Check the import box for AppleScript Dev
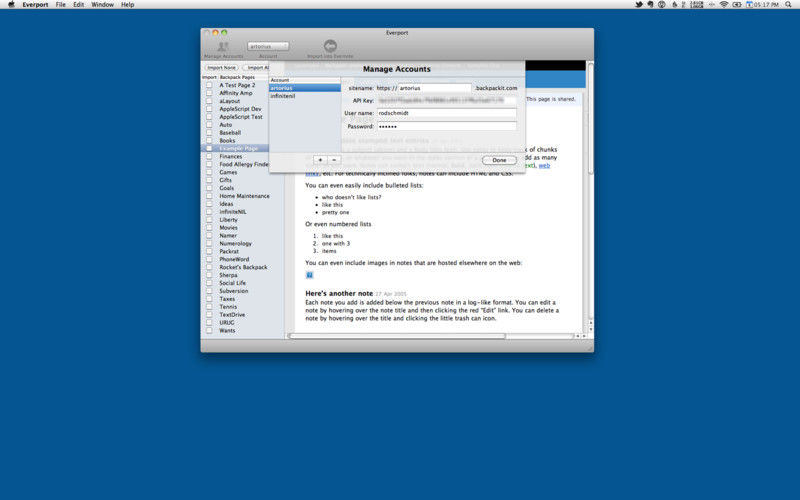 tap(209, 109)
